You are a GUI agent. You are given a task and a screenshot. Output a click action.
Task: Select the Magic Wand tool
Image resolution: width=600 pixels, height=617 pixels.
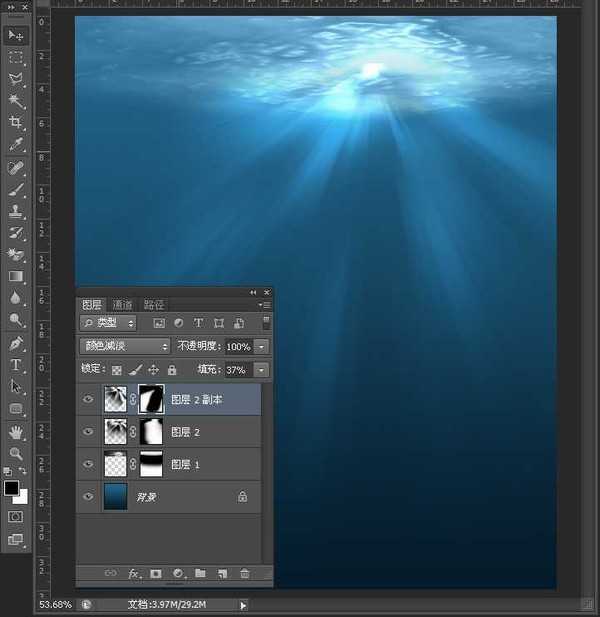(x=16, y=101)
